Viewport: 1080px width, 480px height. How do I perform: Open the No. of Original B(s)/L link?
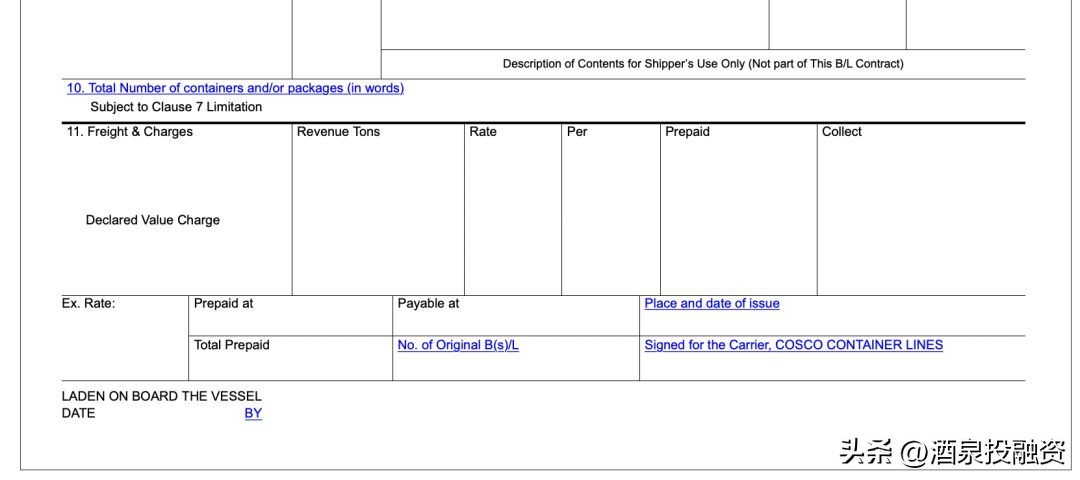458,345
